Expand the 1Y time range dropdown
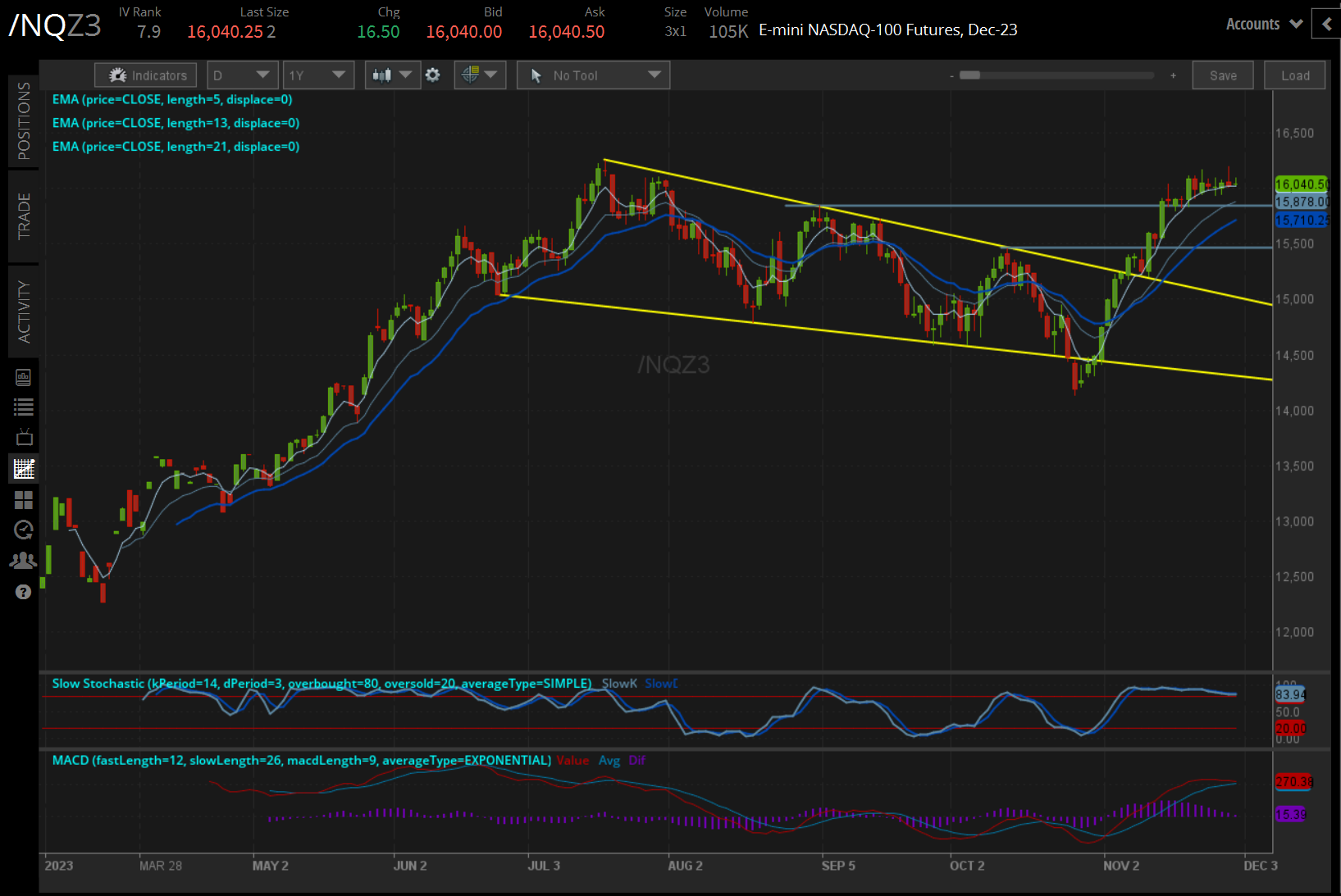Screen dimensions: 1341x896 coord(317,75)
